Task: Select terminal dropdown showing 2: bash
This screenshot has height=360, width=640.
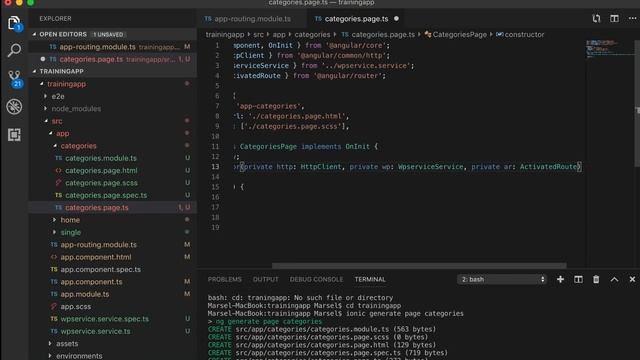Action: tap(502, 279)
